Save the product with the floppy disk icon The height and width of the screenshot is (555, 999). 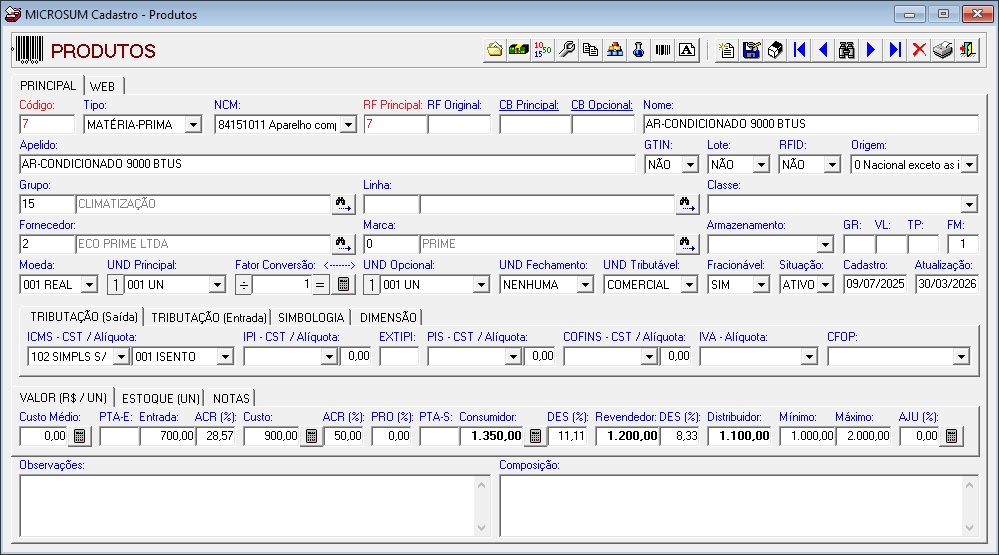click(751, 50)
